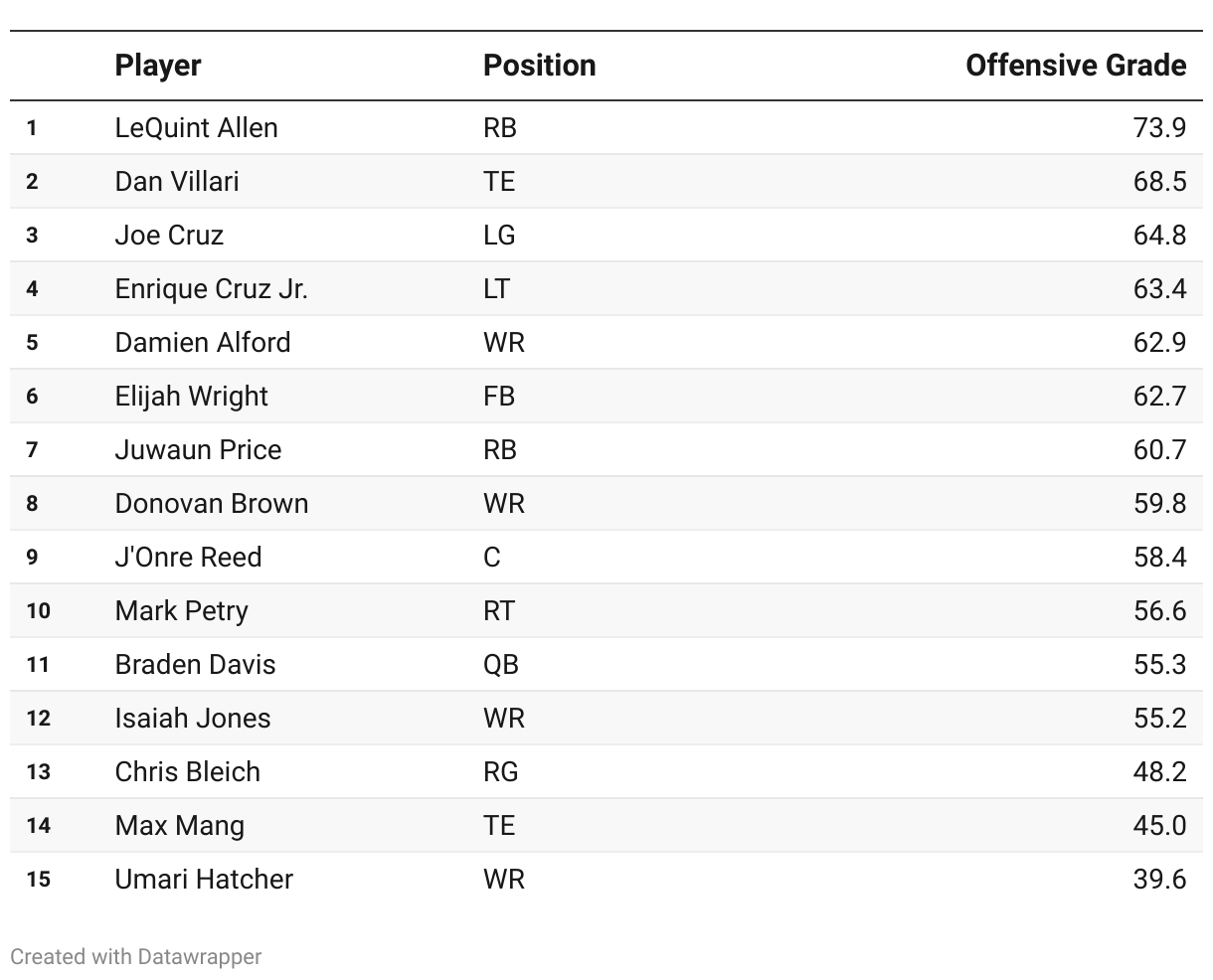Click Max Mang's 45.0 grade
Image resolution: width=1213 pixels, height=980 pixels.
click(1159, 826)
